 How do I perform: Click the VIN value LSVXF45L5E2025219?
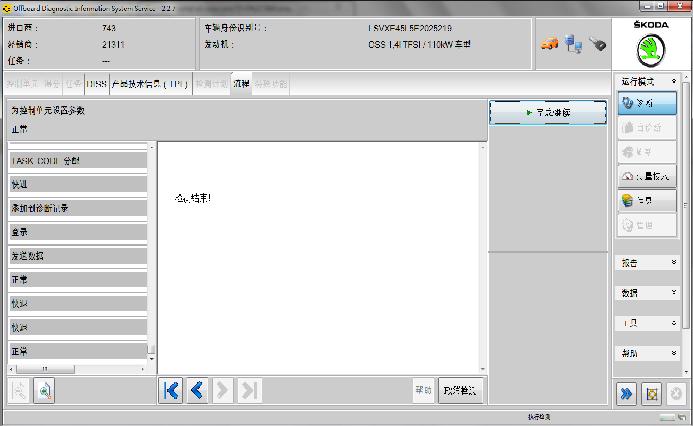[x=410, y=28]
